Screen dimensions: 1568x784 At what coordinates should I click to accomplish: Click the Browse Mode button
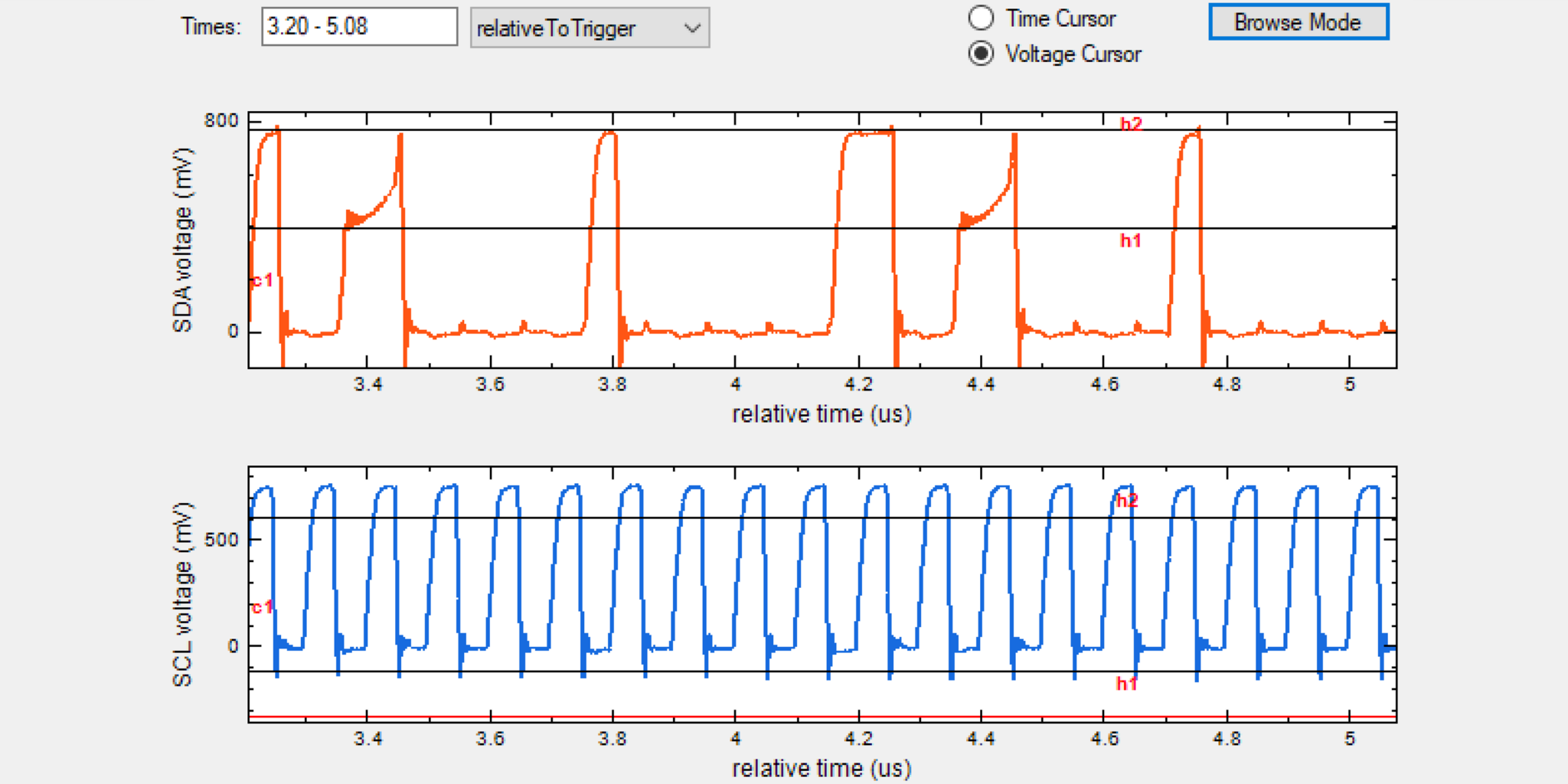1298,22
